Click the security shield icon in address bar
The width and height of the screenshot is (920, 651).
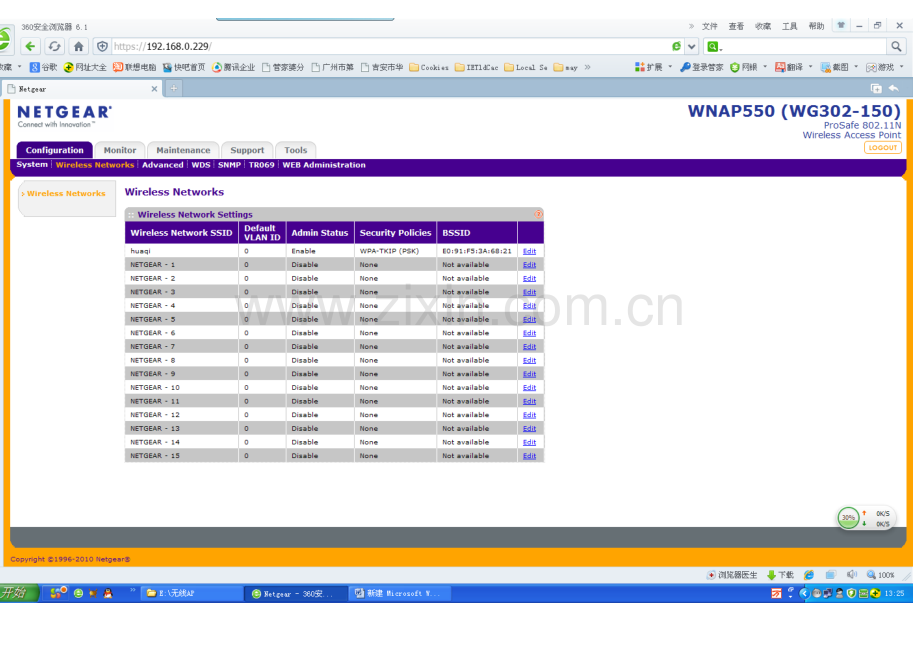pos(103,46)
